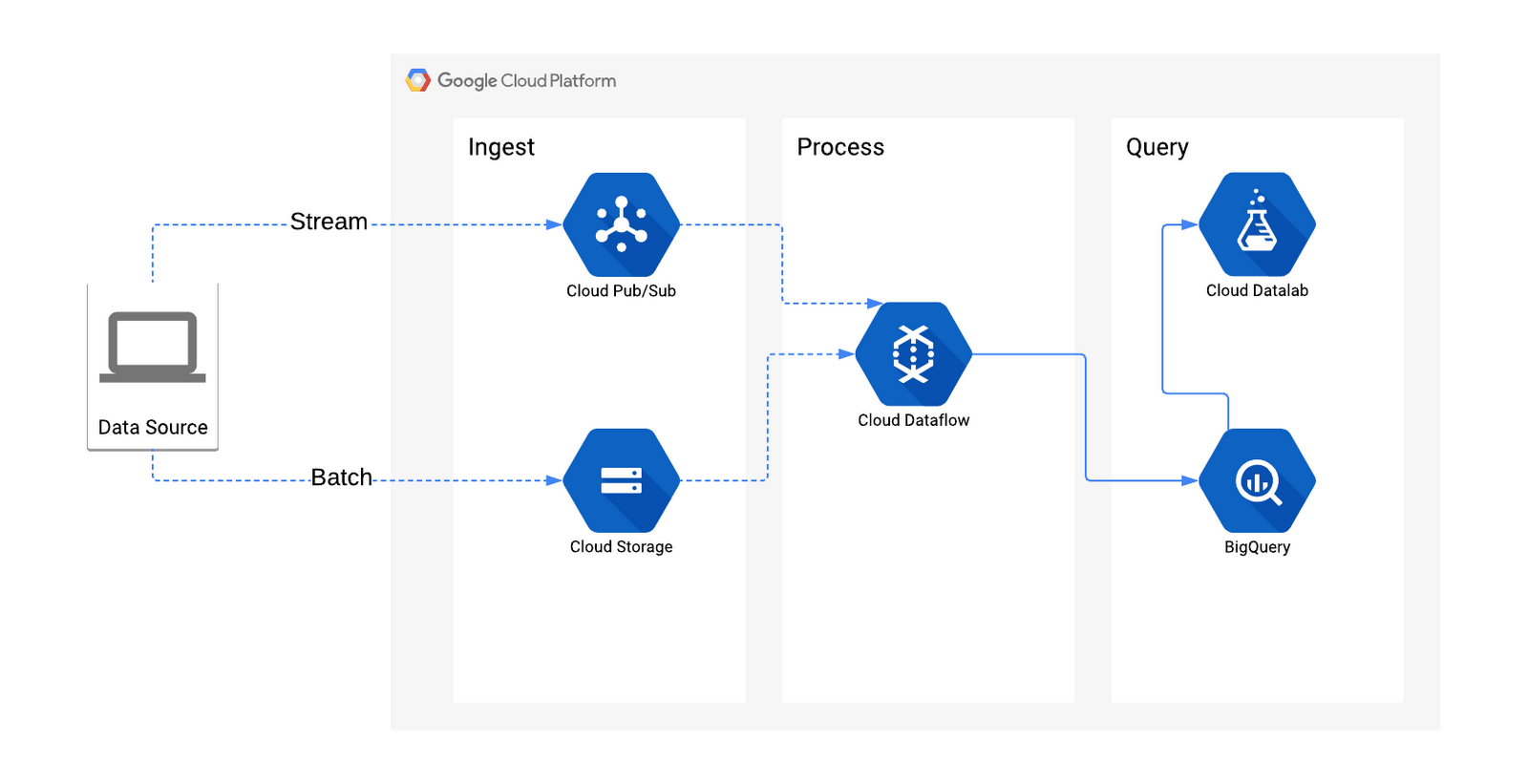
Task: Select the 'BigQuery' label text
Action: 1257,547
